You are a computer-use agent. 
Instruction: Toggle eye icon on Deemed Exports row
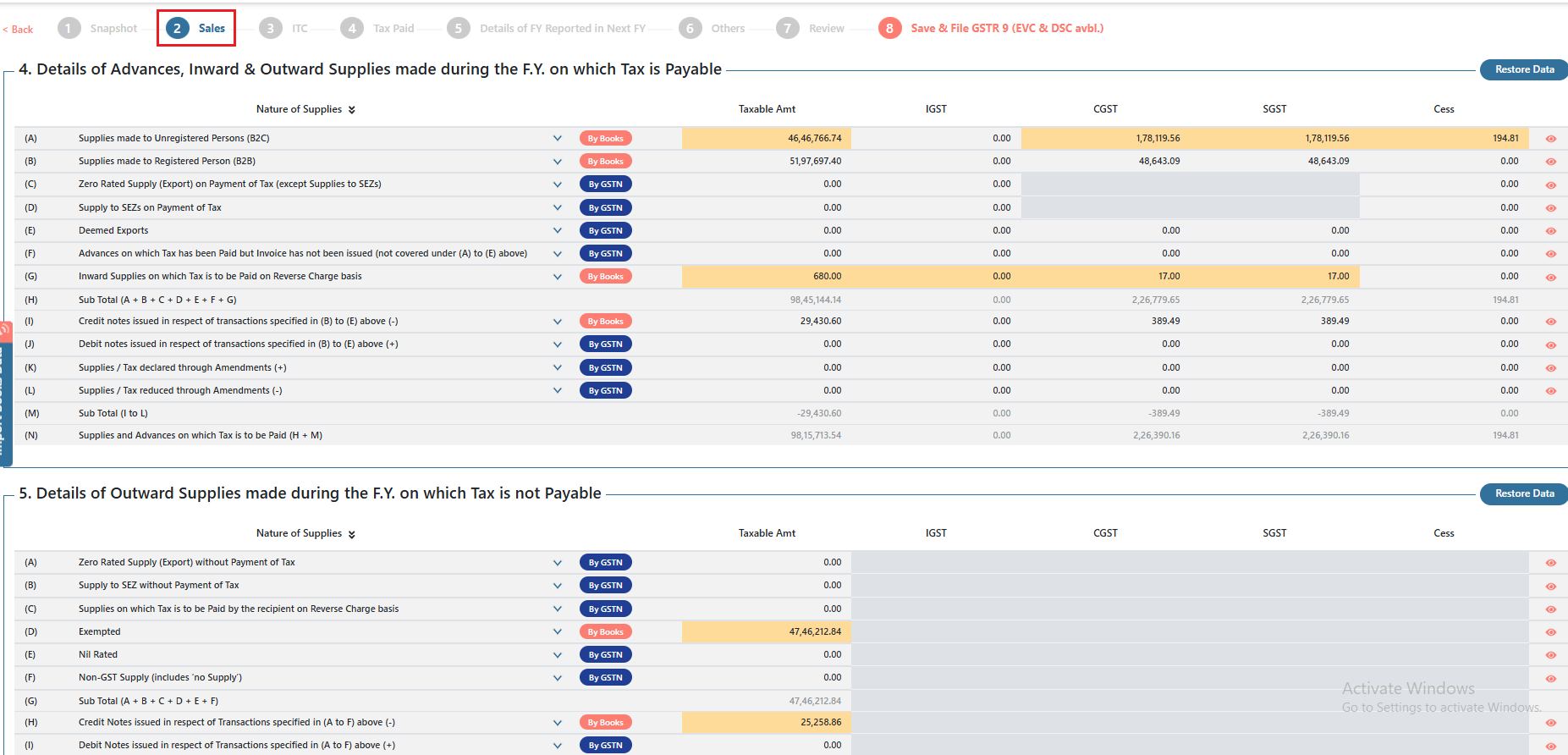click(x=1550, y=231)
